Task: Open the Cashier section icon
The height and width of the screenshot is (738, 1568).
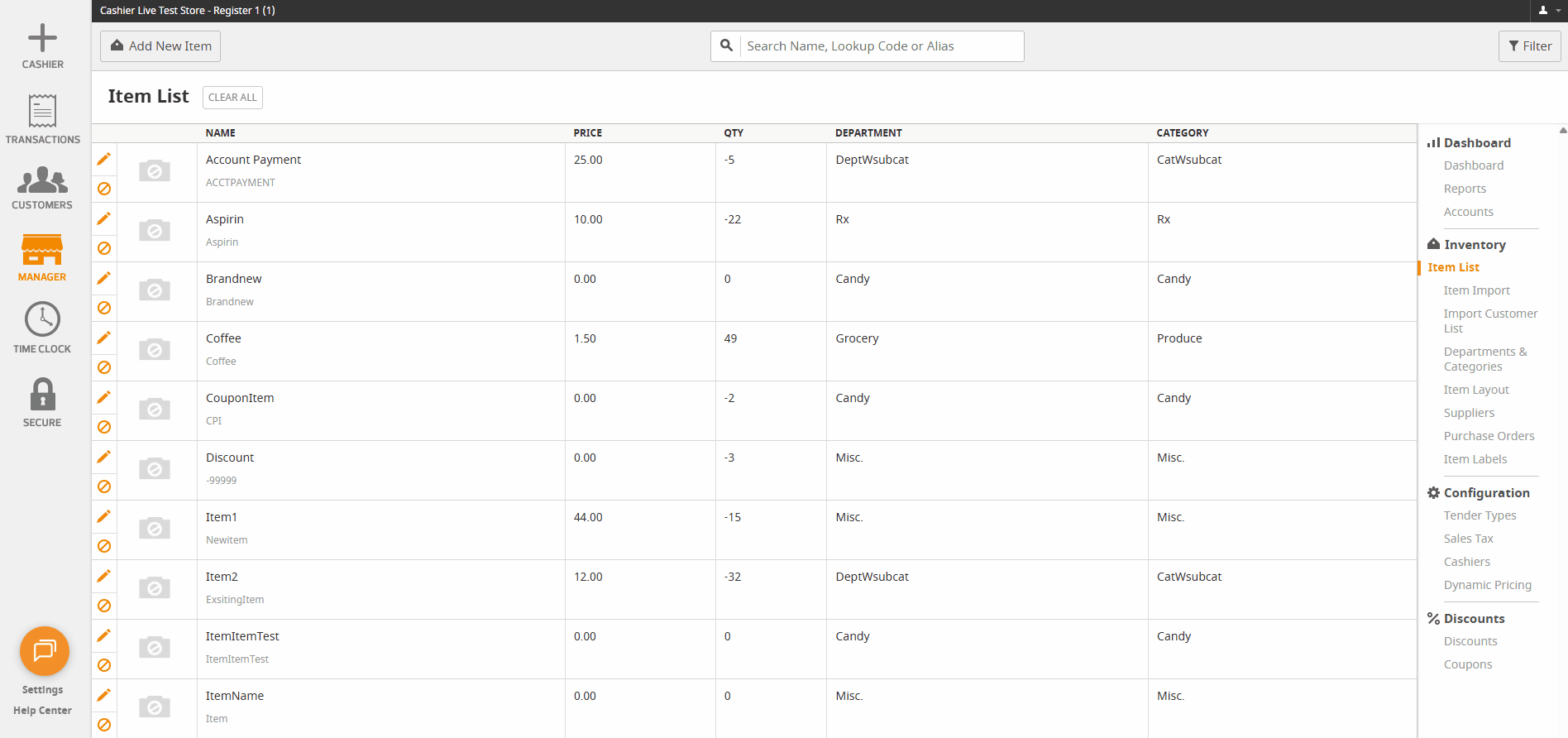Action: coord(42,39)
